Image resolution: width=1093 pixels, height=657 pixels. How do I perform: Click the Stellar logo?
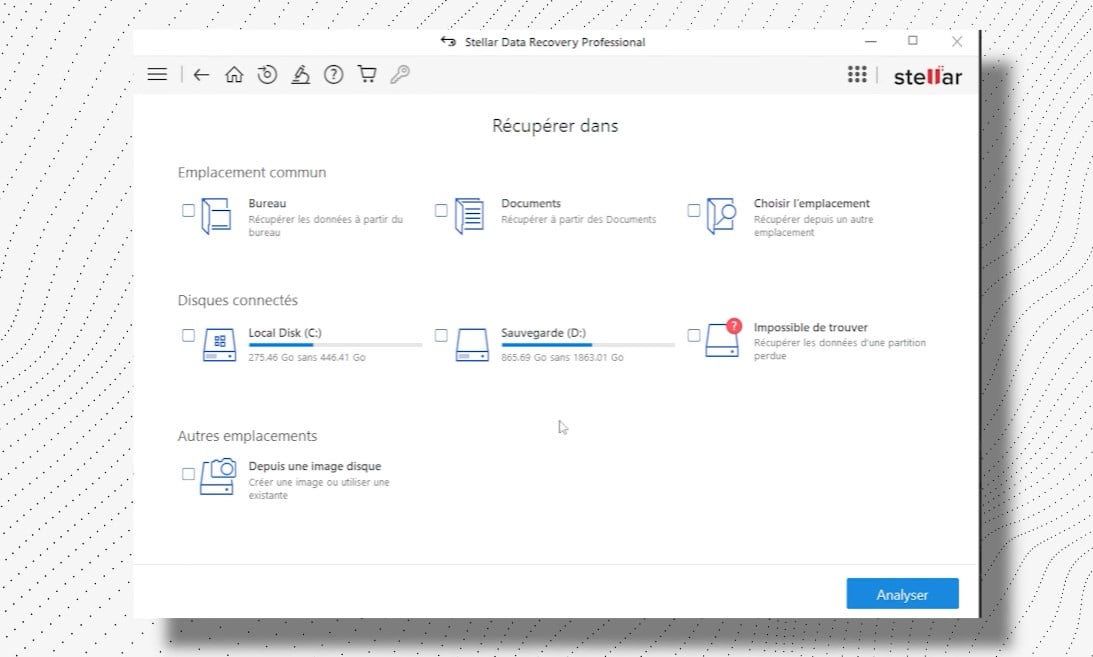click(x=927, y=76)
